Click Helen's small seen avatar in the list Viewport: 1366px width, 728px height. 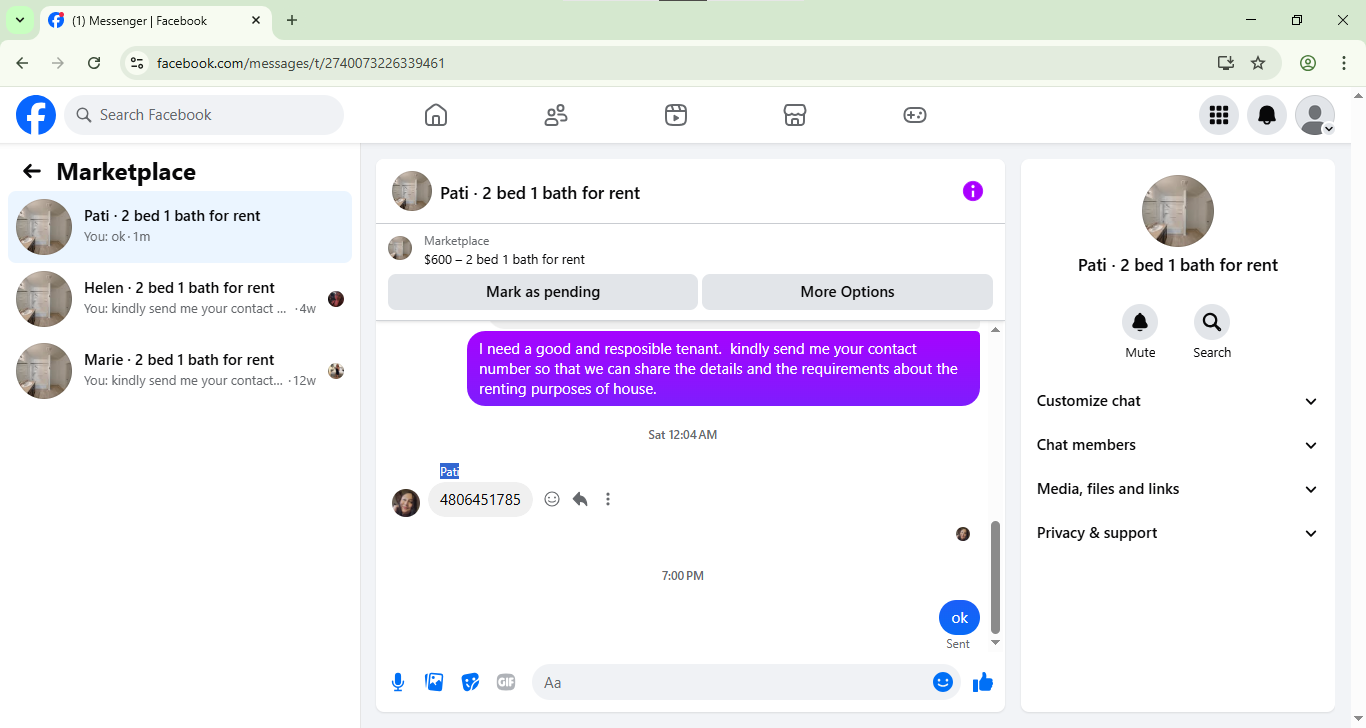click(x=336, y=299)
